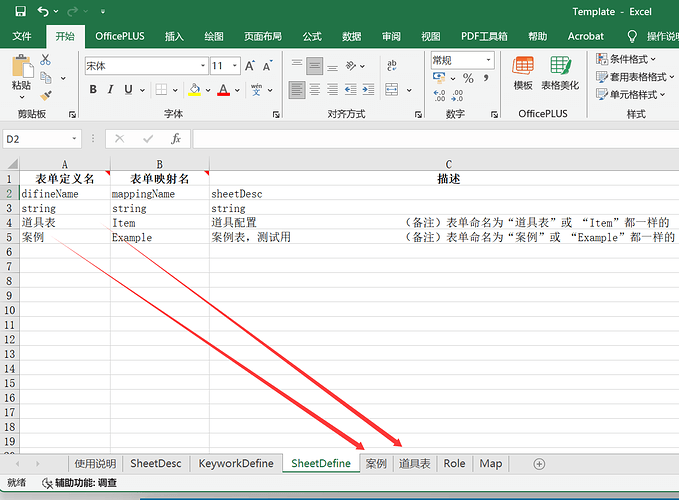Screen dimensions: 679x500
Task: Open the number format 常规 dropdown
Action: pyautogui.click(x=488, y=60)
